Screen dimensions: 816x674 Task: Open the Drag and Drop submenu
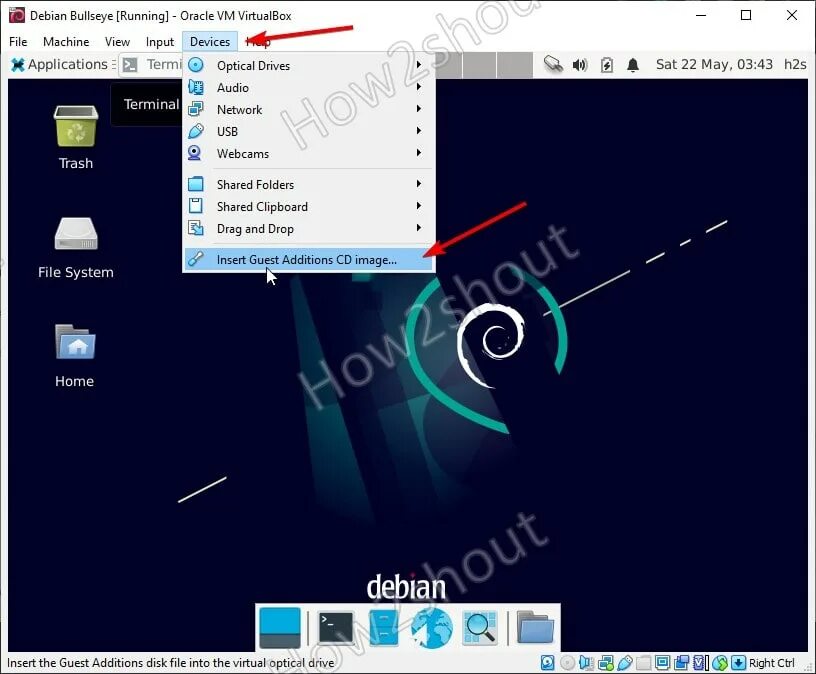point(309,228)
